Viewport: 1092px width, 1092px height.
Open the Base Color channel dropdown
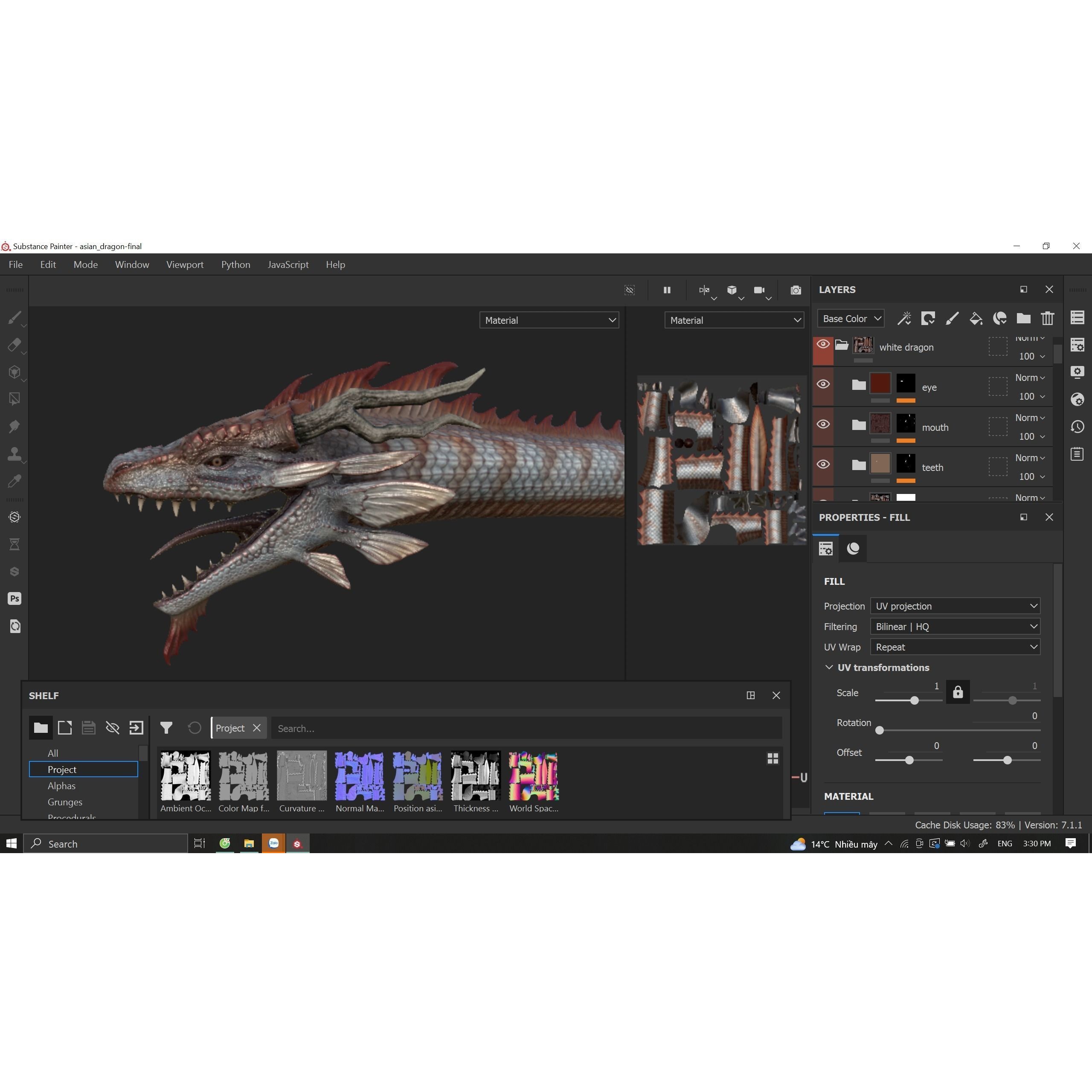pyautogui.click(x=850, y=318)
